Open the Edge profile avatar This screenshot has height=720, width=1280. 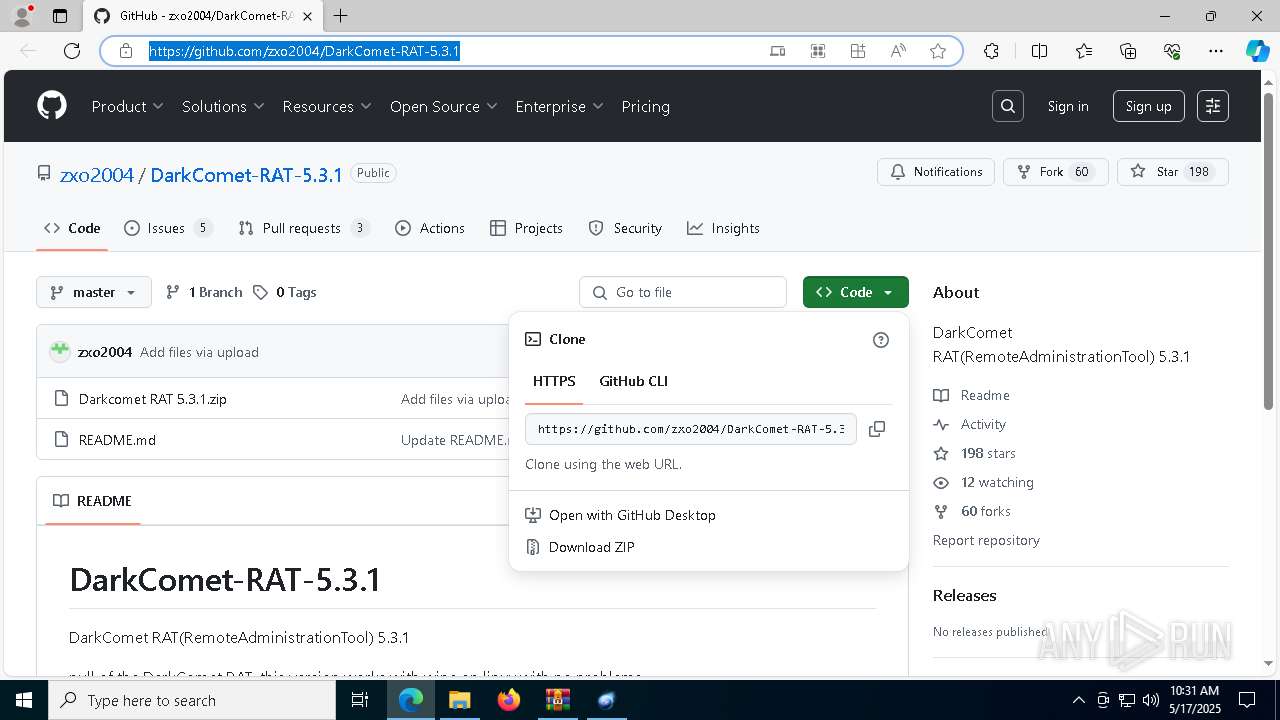click(x=22, y=16)
